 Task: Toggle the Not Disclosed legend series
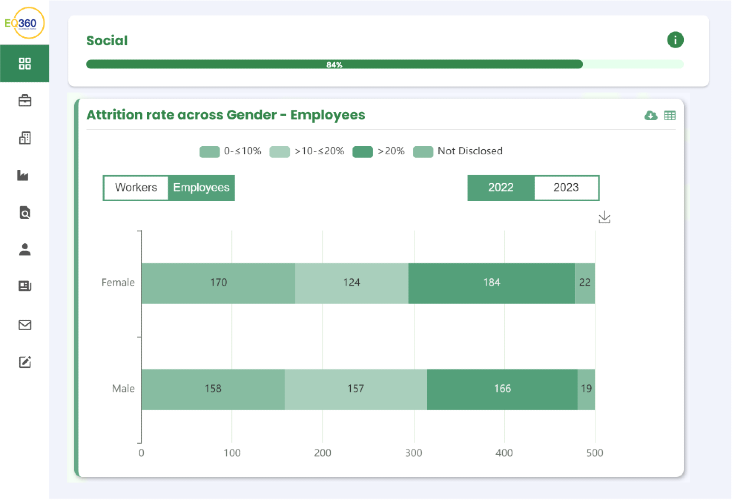pyautogui.click(x=458, y=151)
